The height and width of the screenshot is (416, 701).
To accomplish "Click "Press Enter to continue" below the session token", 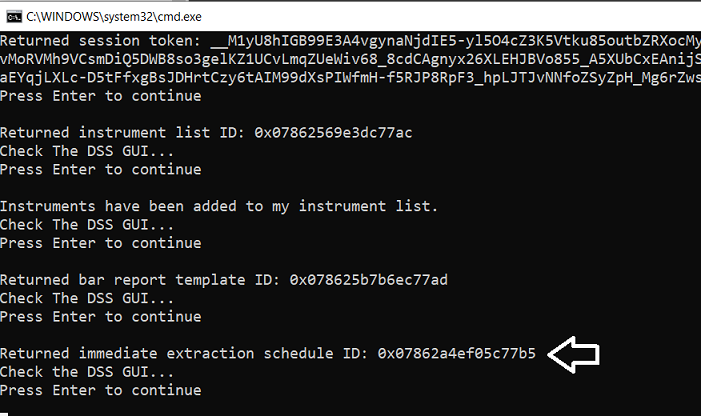I will point(100,96).
